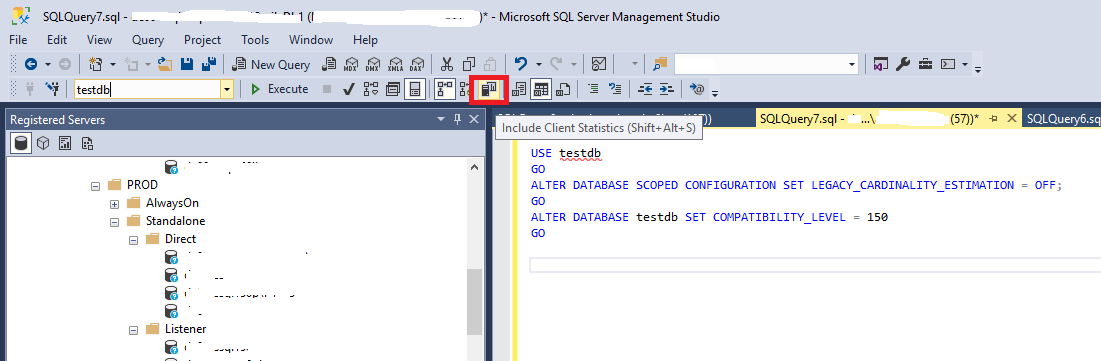The image size is (1101, 361).
Task: Toggle Results to File output
Action: pos(562,88)
